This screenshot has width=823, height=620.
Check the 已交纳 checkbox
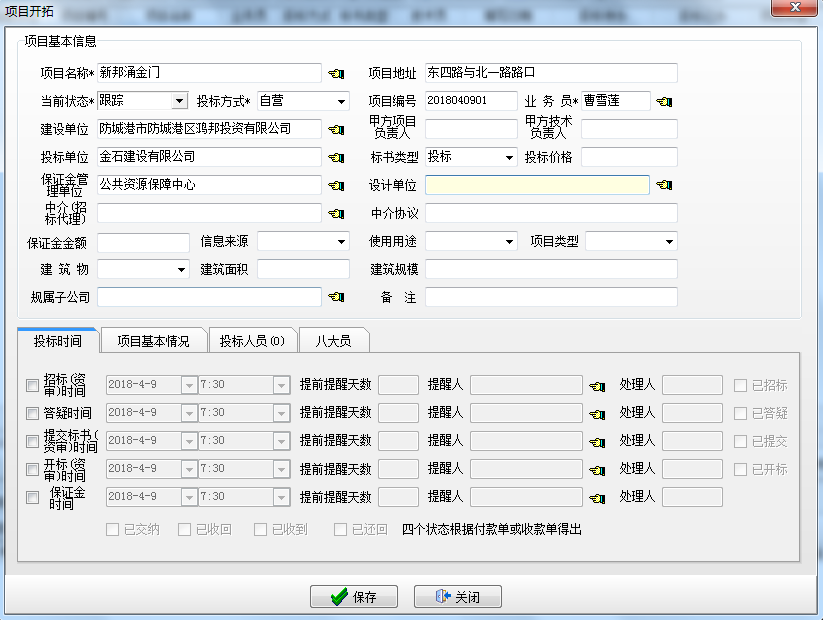pos(114,531)
